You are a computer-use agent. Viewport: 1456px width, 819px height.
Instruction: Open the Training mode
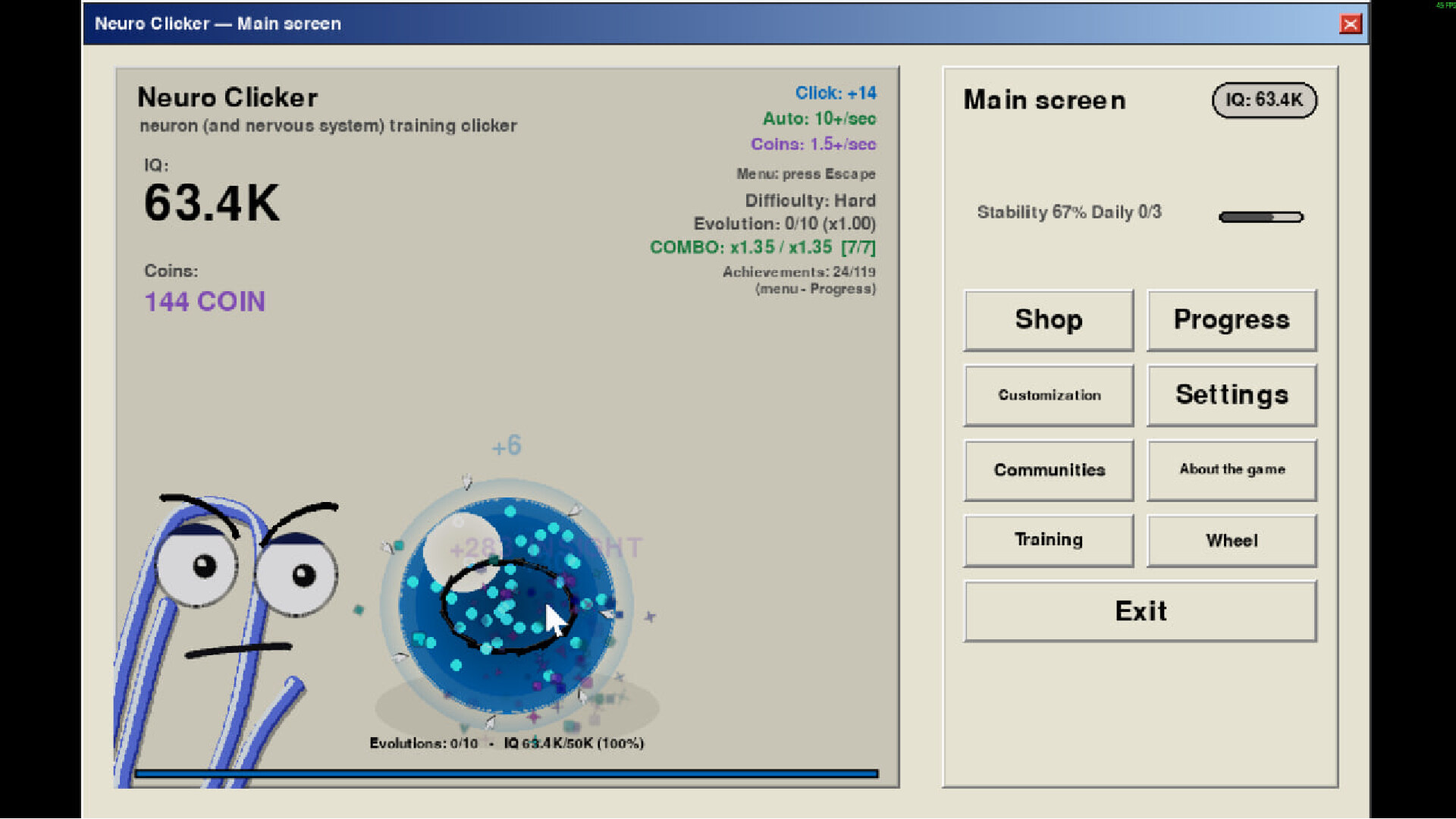1048,539
